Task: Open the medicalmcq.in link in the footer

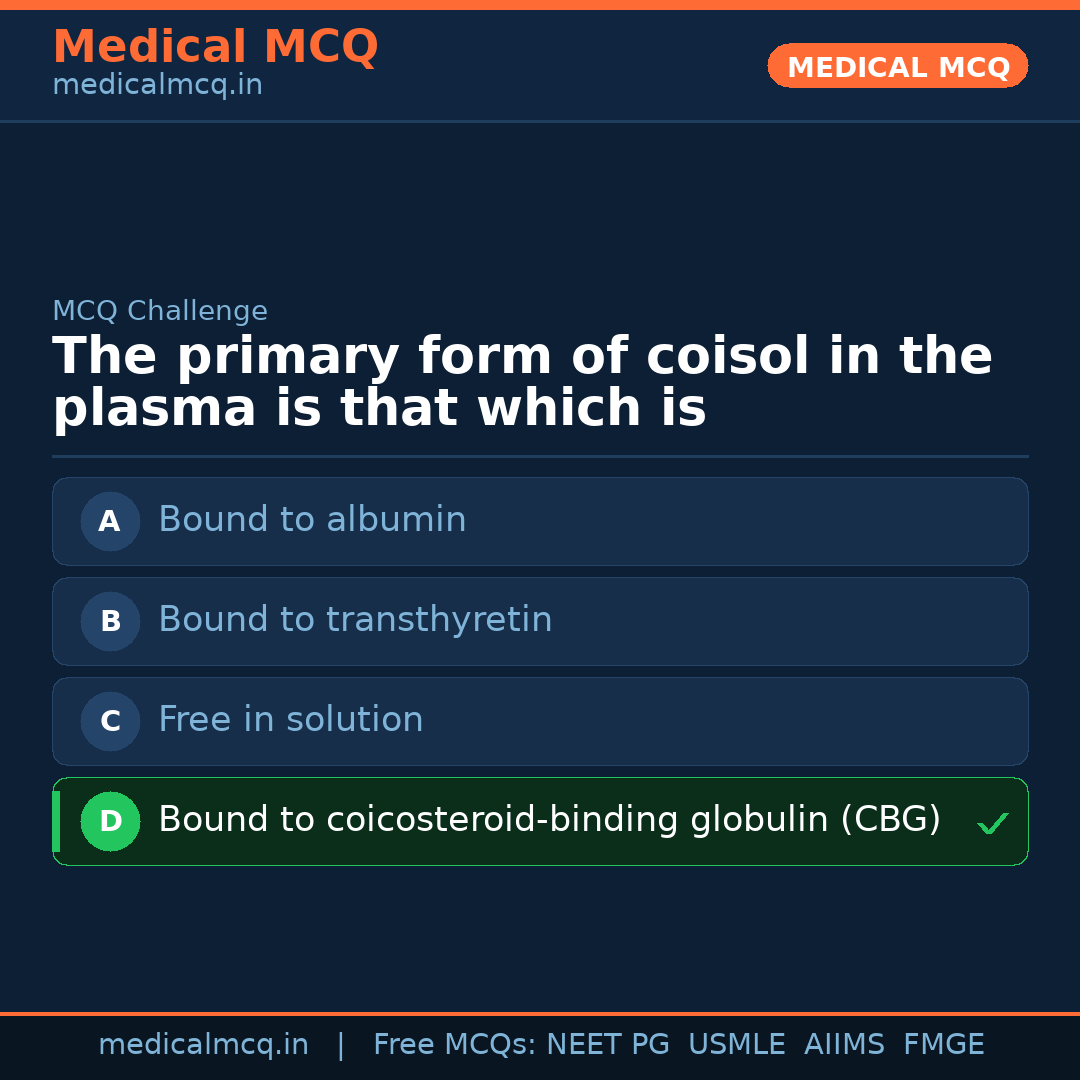Action: coord(203,1045)
